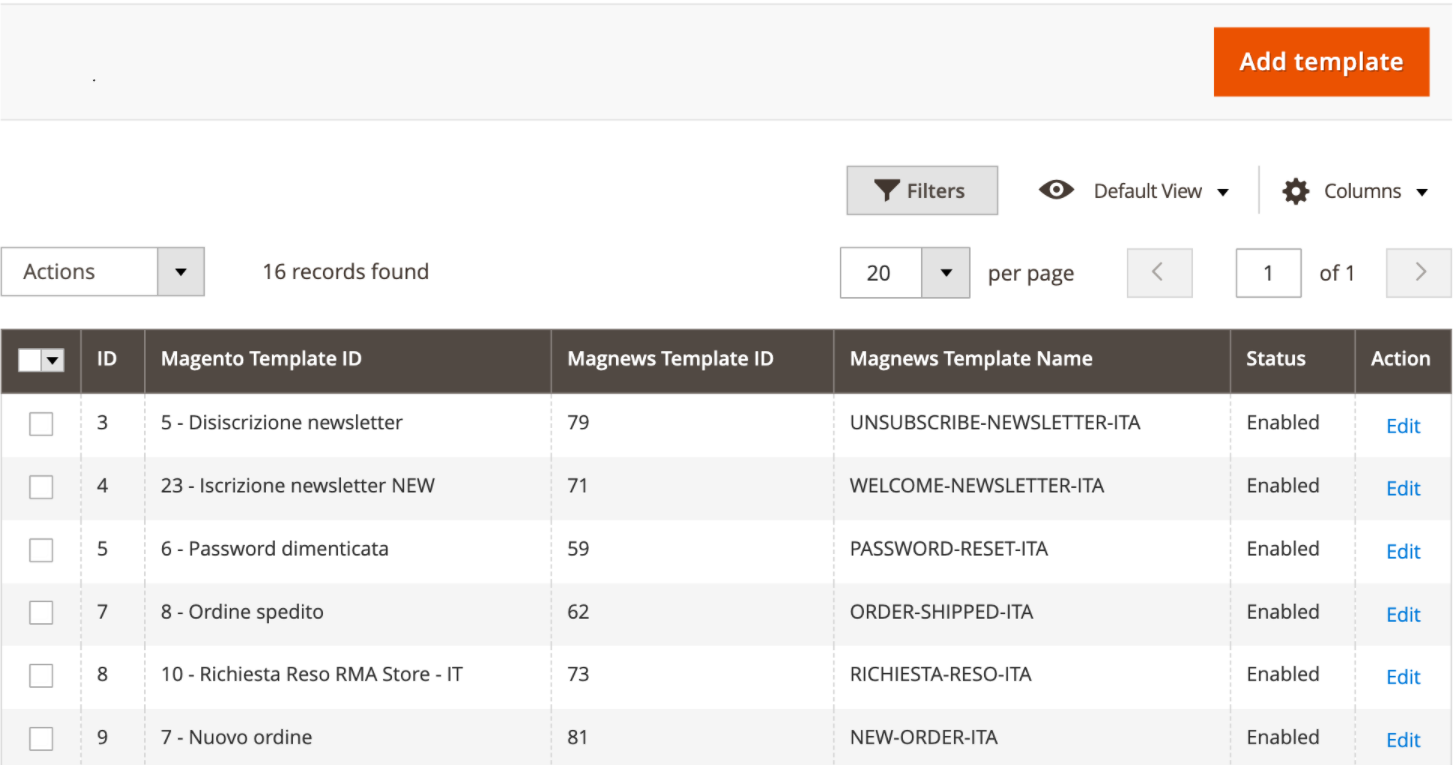Screen dimensions: 1453x765
Task: Sort by Magnews Template Name column header
Action: 970,359
